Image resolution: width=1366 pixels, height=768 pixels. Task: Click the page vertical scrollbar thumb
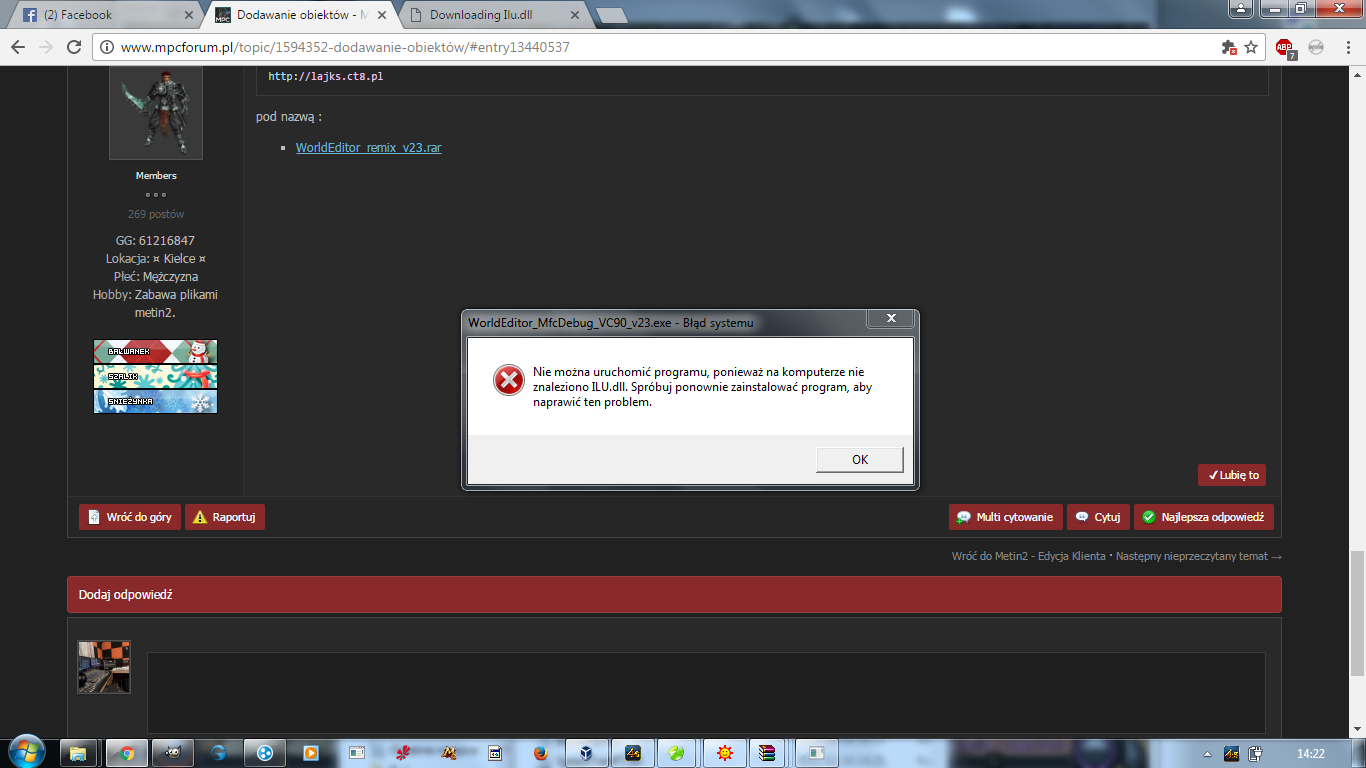(x=1356, y=612)
